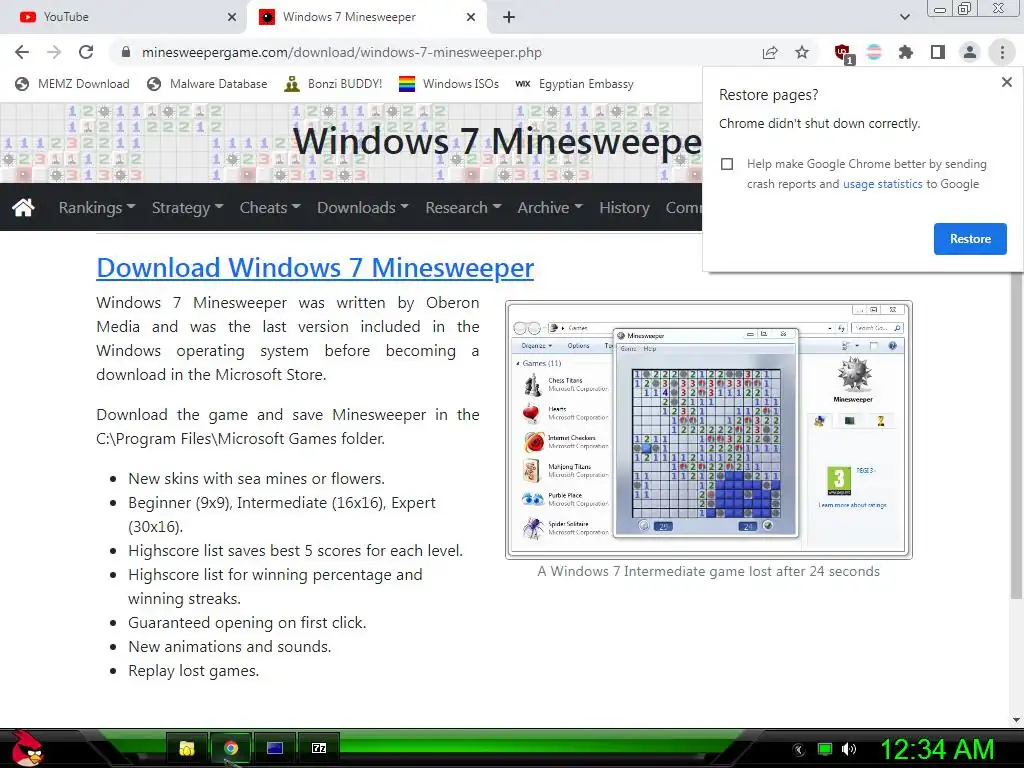Close the Windows 7 Minesweeper tab
The height and width of the screenshot is (768, 1024).
tap(471, 17)
